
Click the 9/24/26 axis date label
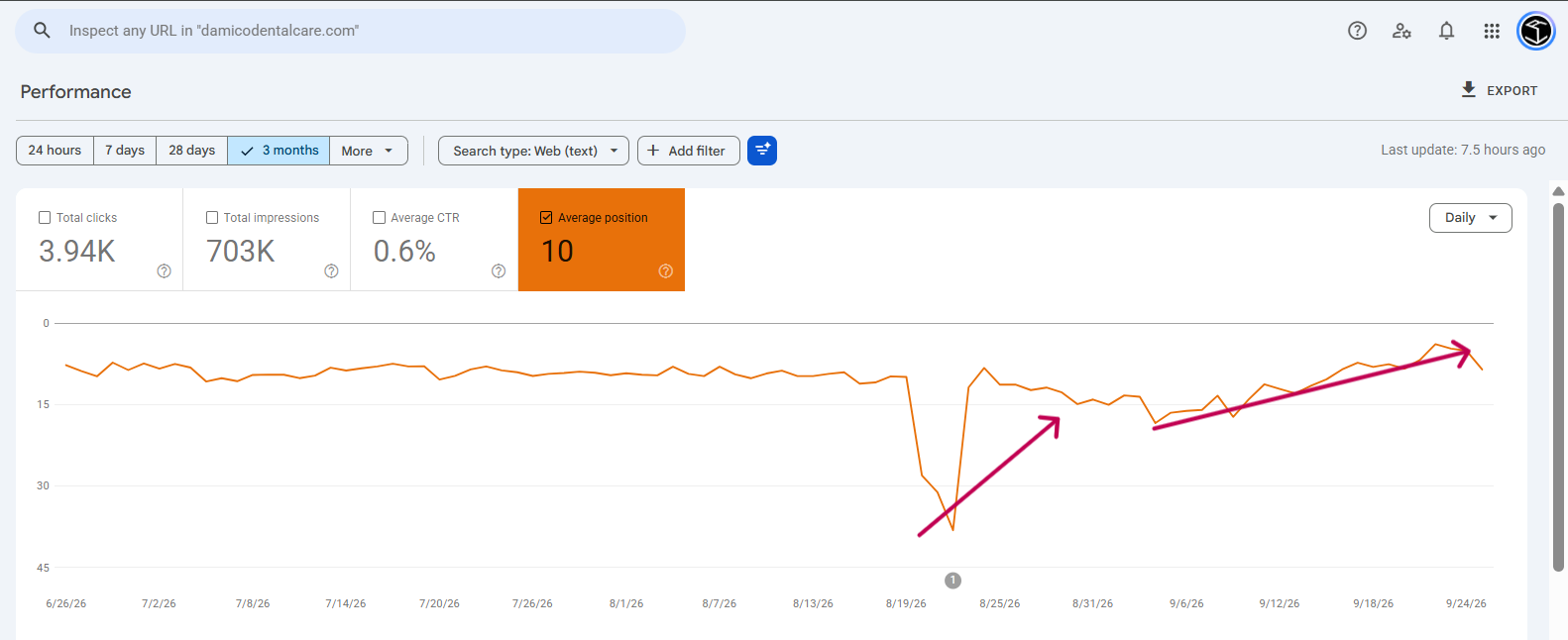[1466, 603]
